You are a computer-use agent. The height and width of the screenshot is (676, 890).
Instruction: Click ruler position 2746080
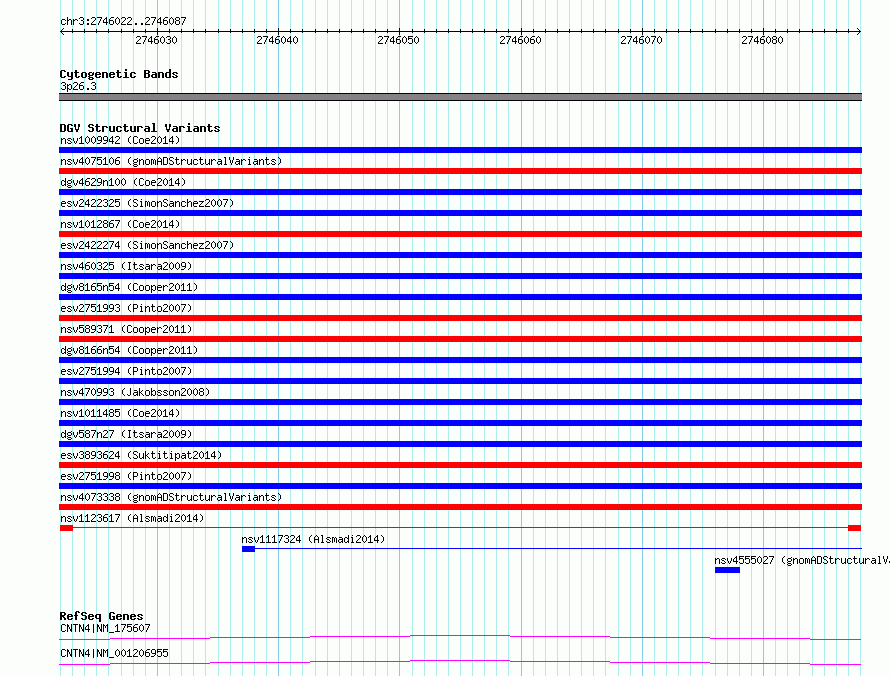(x=762, y=40)
